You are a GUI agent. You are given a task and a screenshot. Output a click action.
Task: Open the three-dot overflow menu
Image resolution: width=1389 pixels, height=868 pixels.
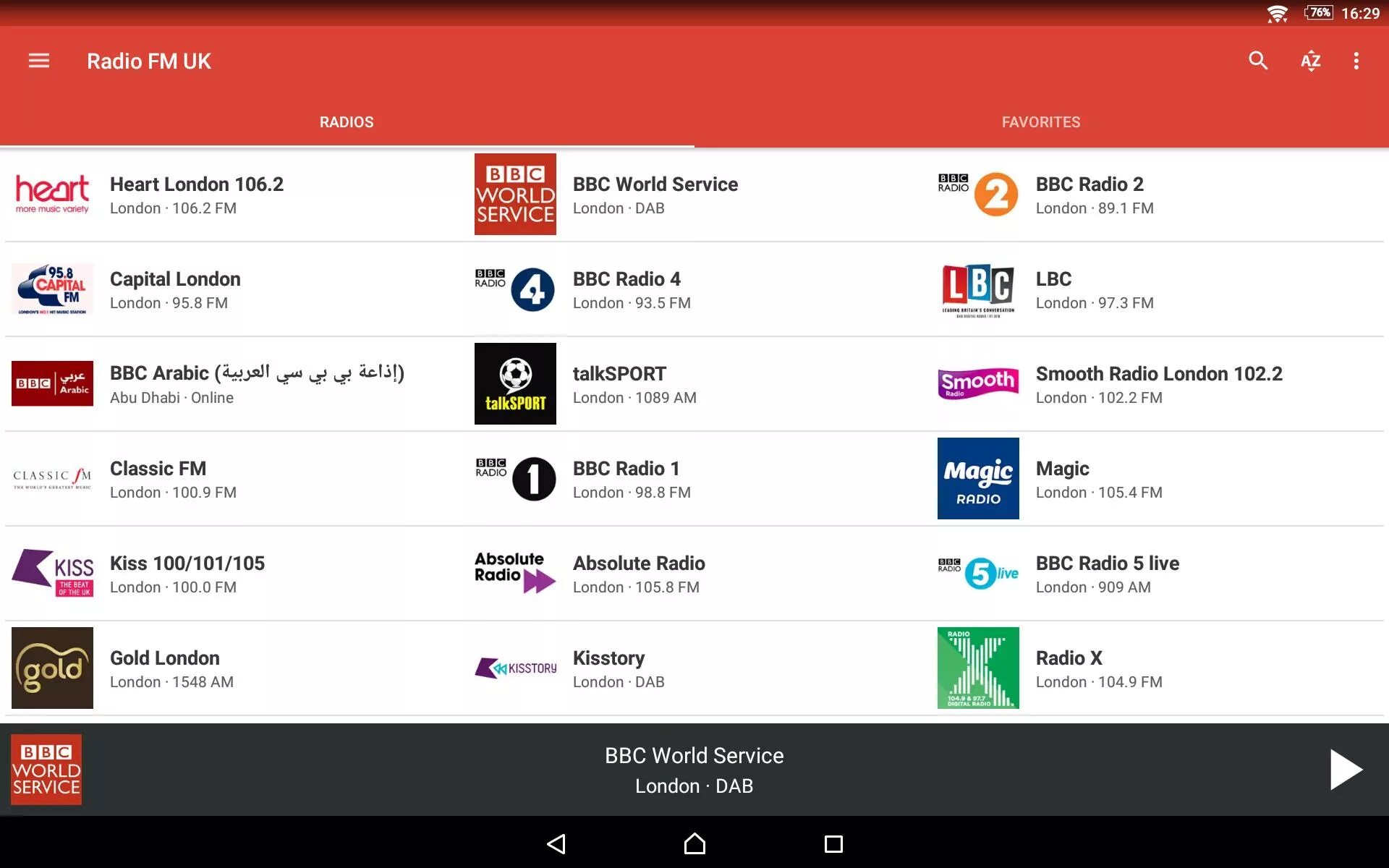[x=1356, y=60]
